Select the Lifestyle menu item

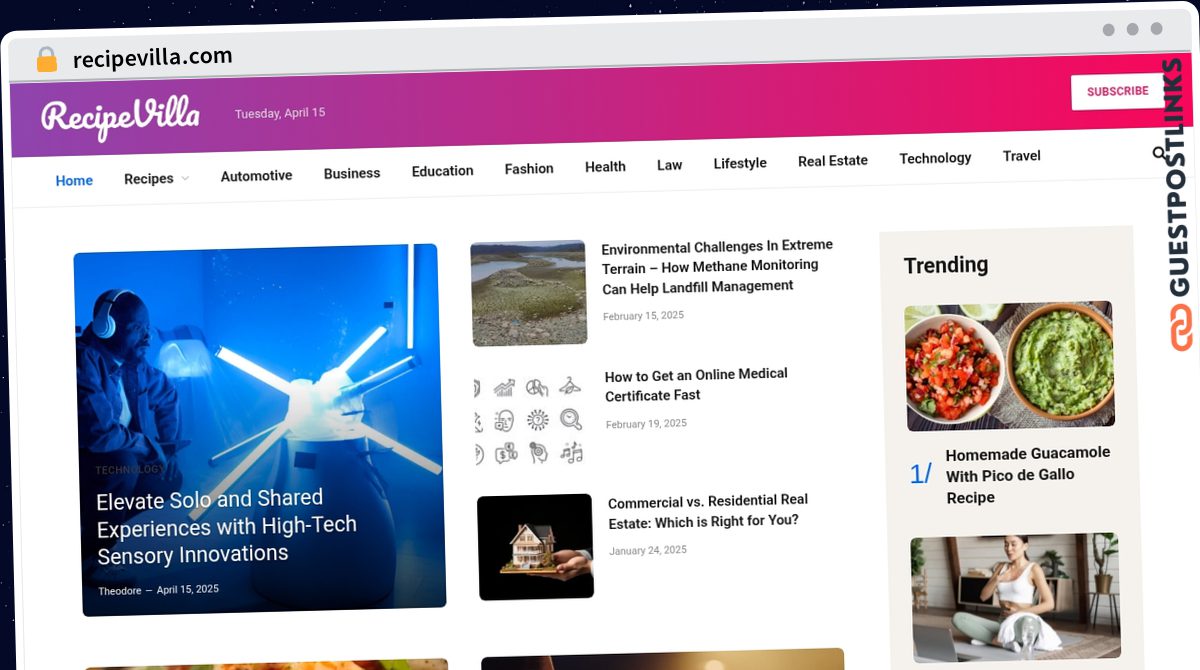click(740, 163)
